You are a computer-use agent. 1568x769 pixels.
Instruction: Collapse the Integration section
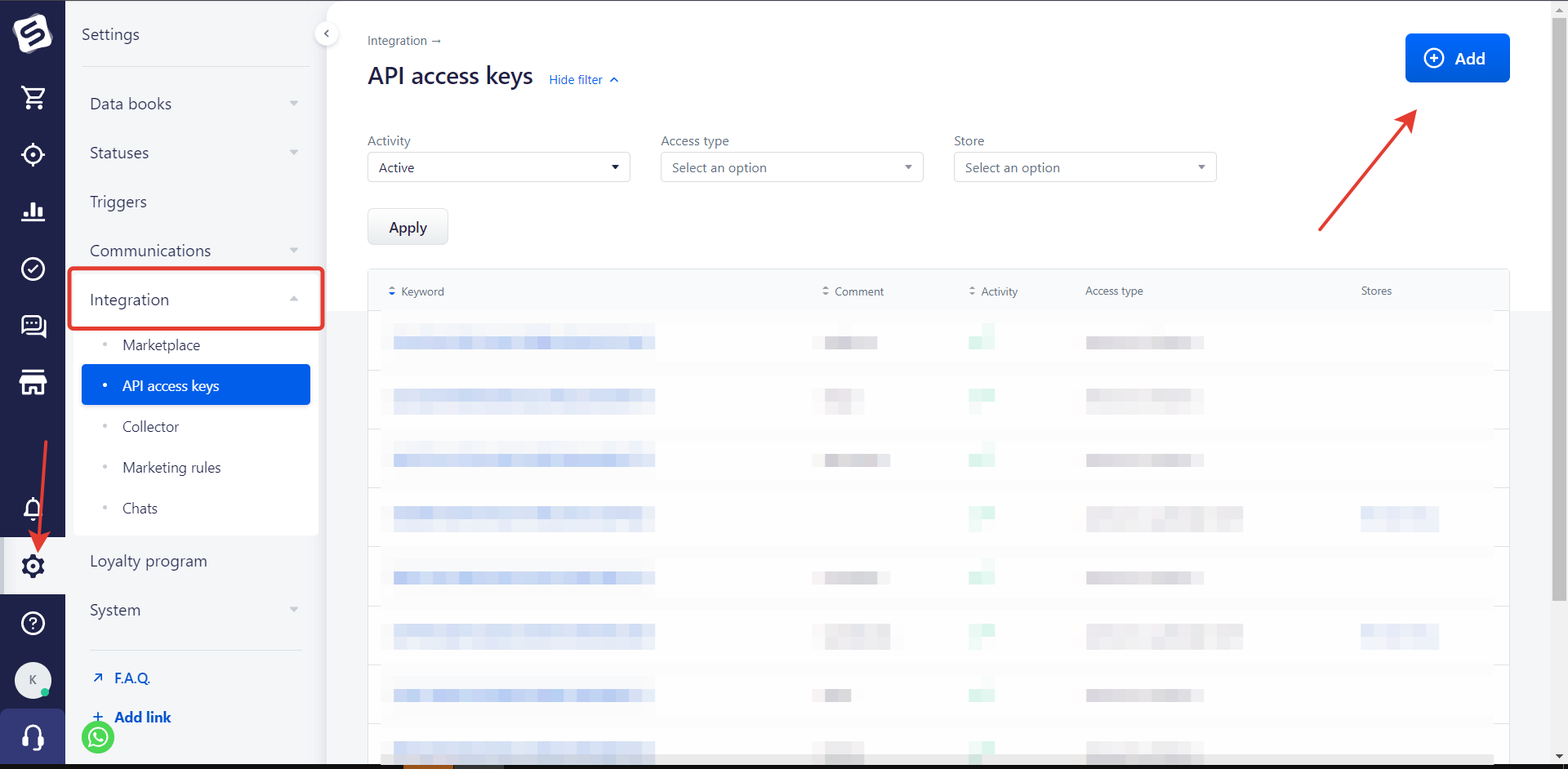pyautogui.click(x=196, y=300)
